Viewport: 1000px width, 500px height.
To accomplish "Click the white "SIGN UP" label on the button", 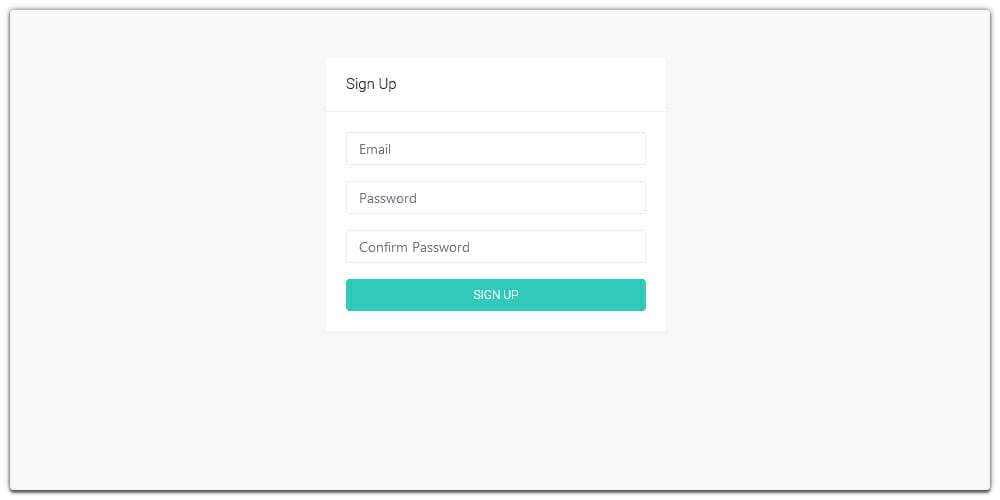I will pyautogui.click(x=496, y=295).
